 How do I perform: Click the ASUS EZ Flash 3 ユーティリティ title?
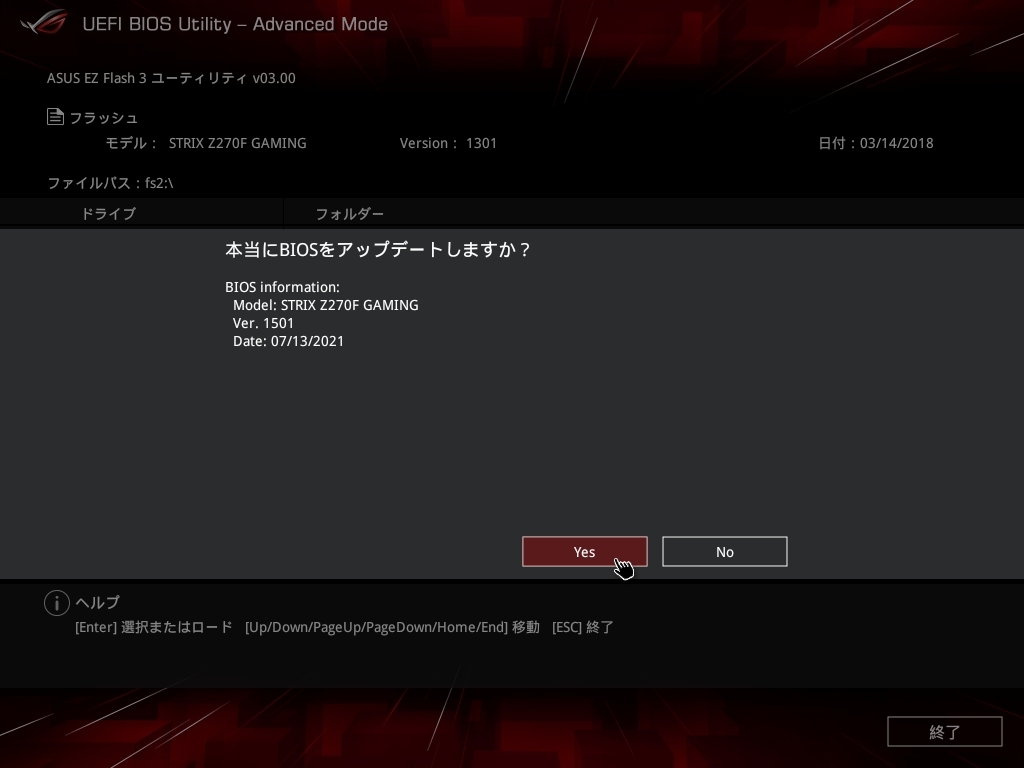(x=171, y=78)
